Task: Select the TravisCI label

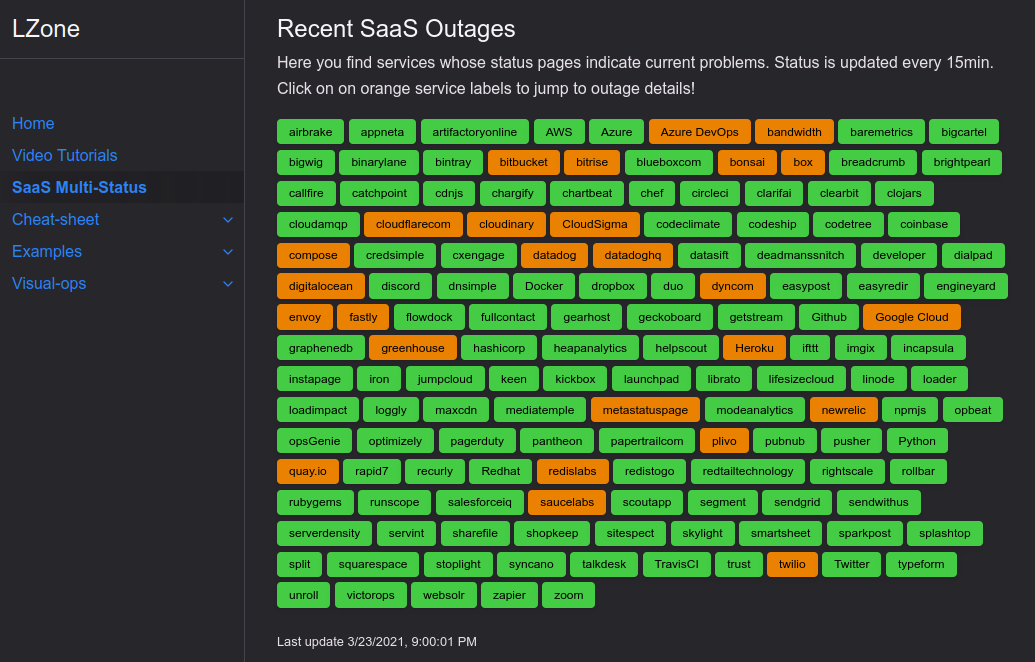Action: click(677, 564)
